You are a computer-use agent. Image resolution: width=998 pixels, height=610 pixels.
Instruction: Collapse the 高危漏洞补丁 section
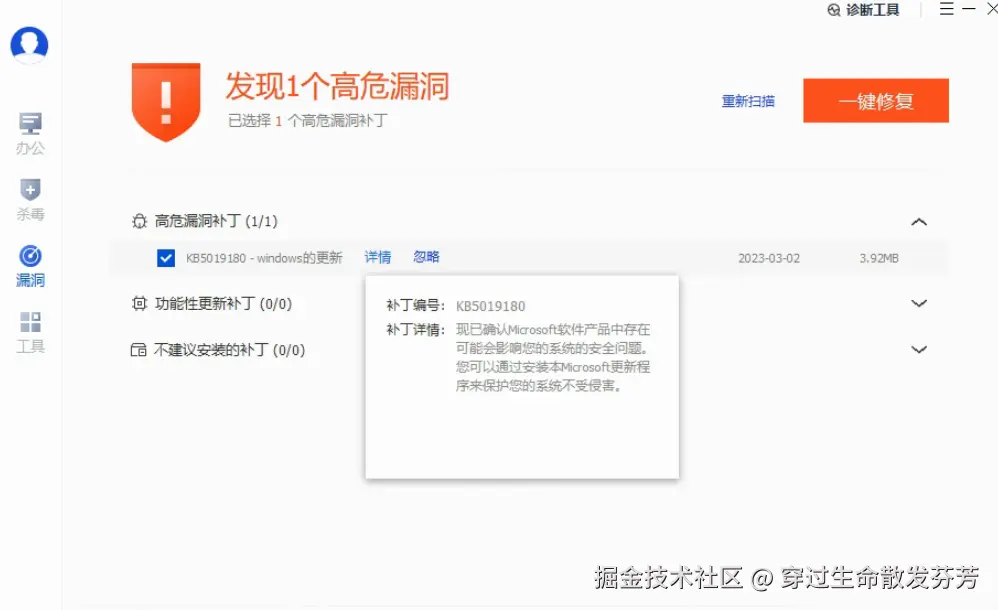coord(919,222)
